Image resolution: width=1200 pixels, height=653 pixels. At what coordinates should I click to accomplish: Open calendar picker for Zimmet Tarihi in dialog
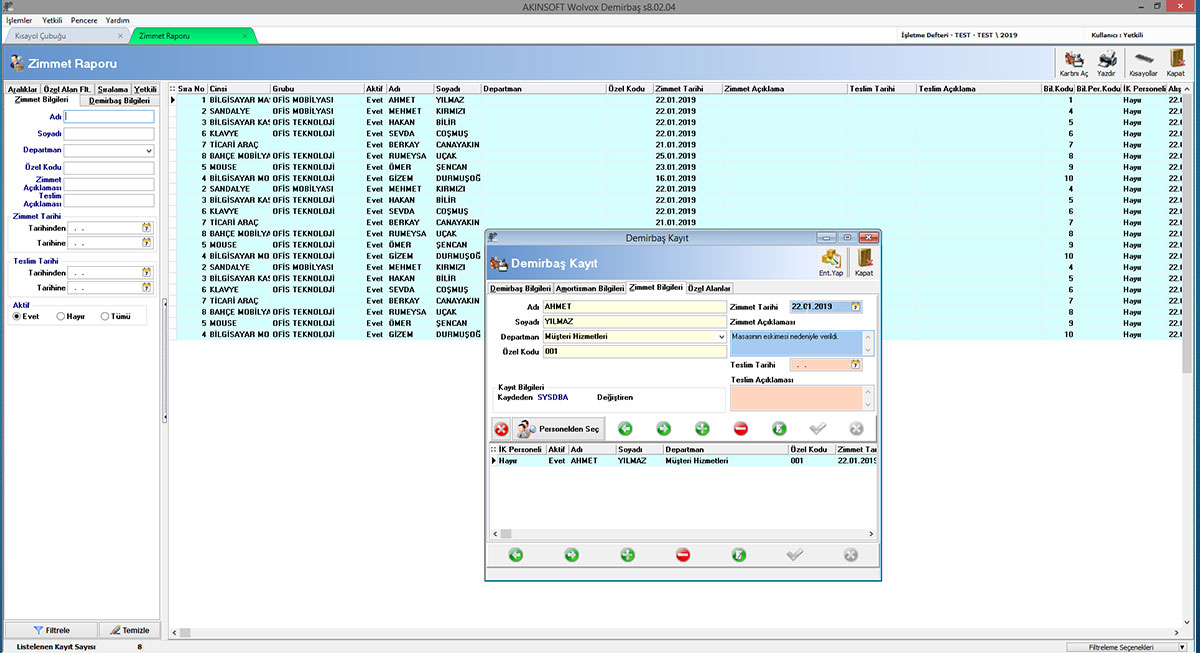pyautogui.click(x=855, y=307)
